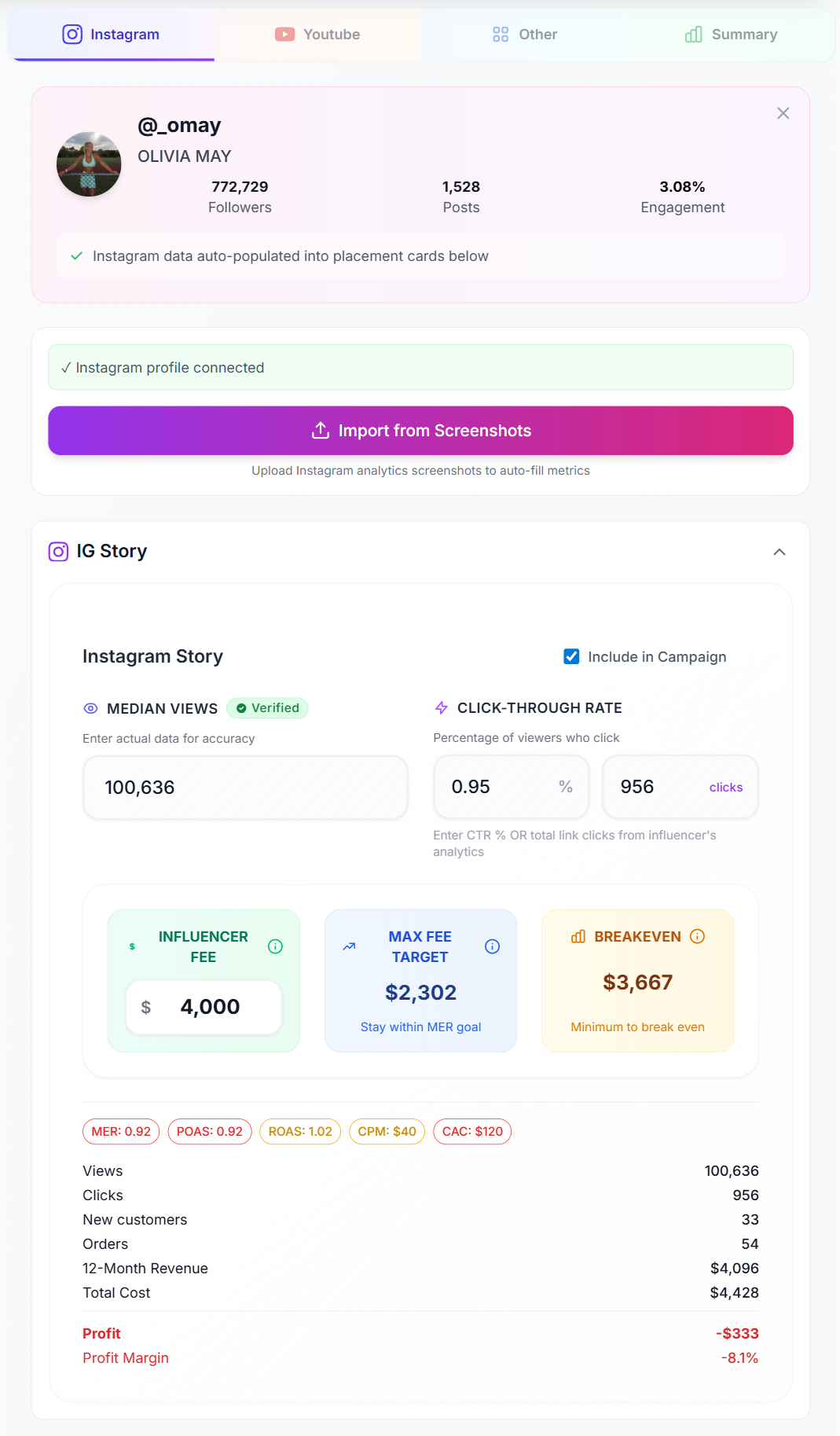Screen dimensions: 840x1436
Task: Click the Influencer Fee info icon
Action: pos(275,946)
